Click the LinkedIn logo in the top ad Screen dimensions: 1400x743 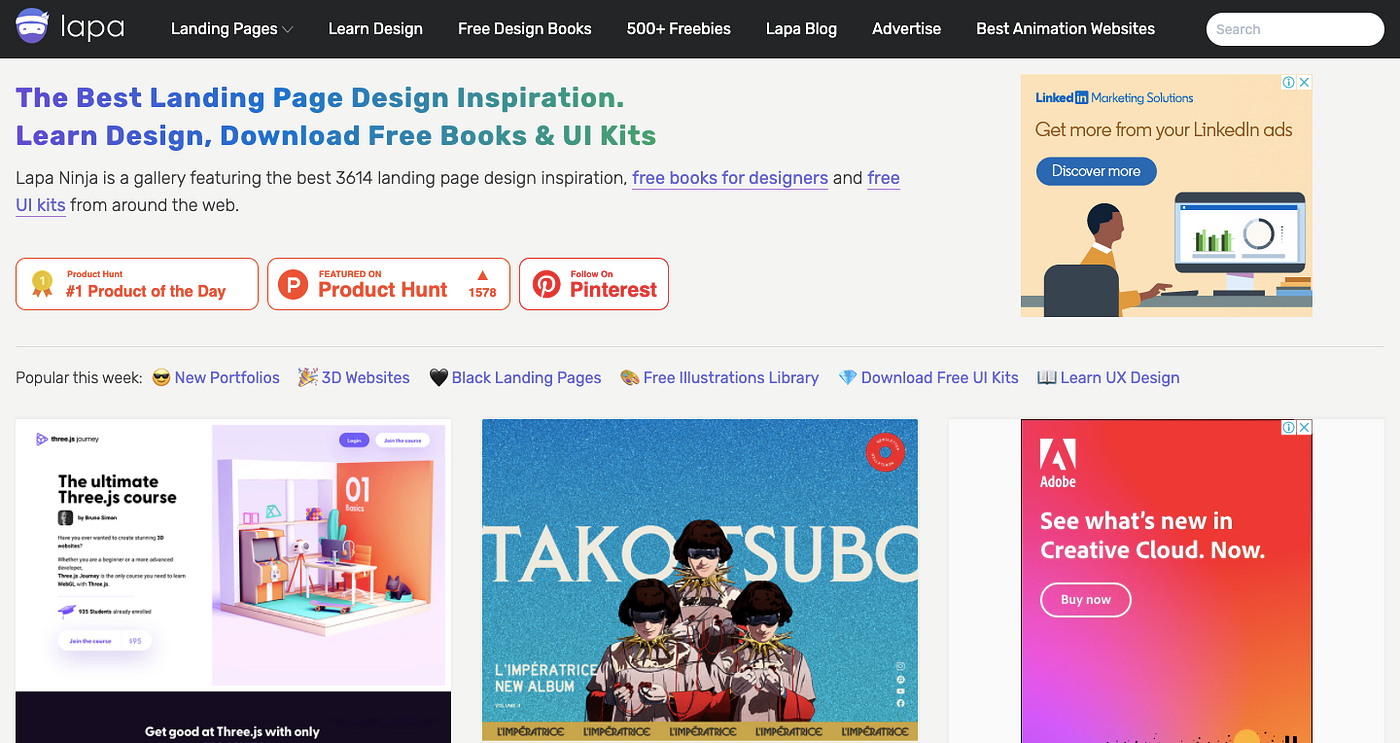click(1064, 97)
